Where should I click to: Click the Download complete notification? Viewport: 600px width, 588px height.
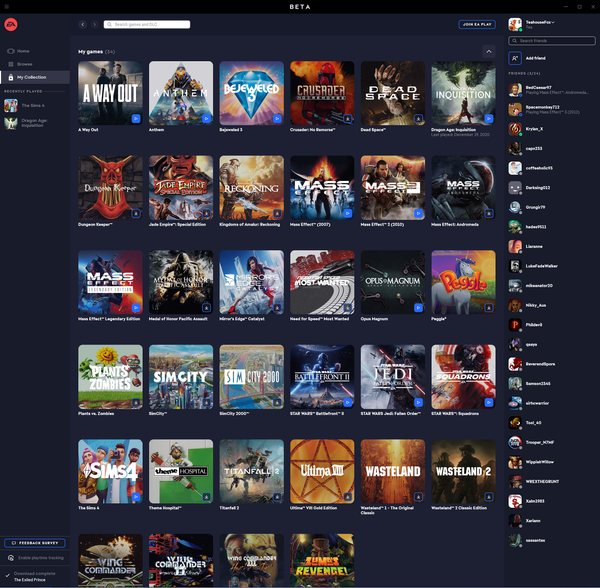(x=35, y=576)
